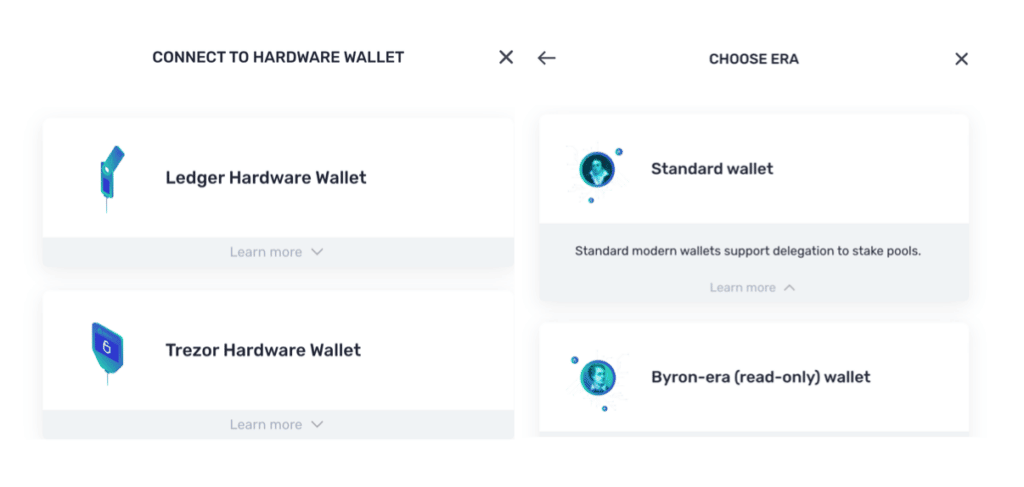Viewport: 1024px width, 487px height.
Task: Click the Choose Era heading
Action: [x=753, y=59]
